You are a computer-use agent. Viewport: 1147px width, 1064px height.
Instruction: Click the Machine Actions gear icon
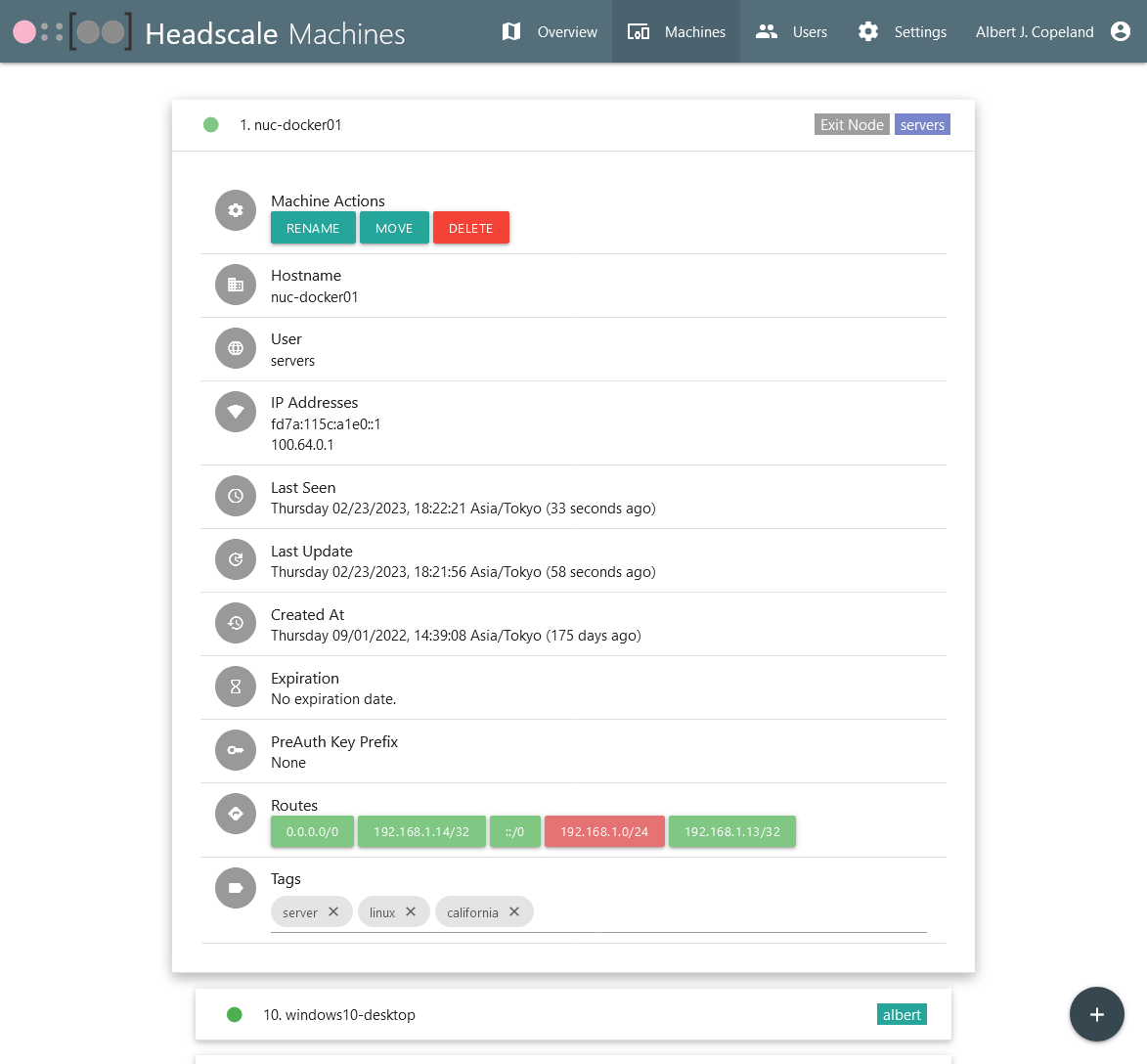(236, 210)
